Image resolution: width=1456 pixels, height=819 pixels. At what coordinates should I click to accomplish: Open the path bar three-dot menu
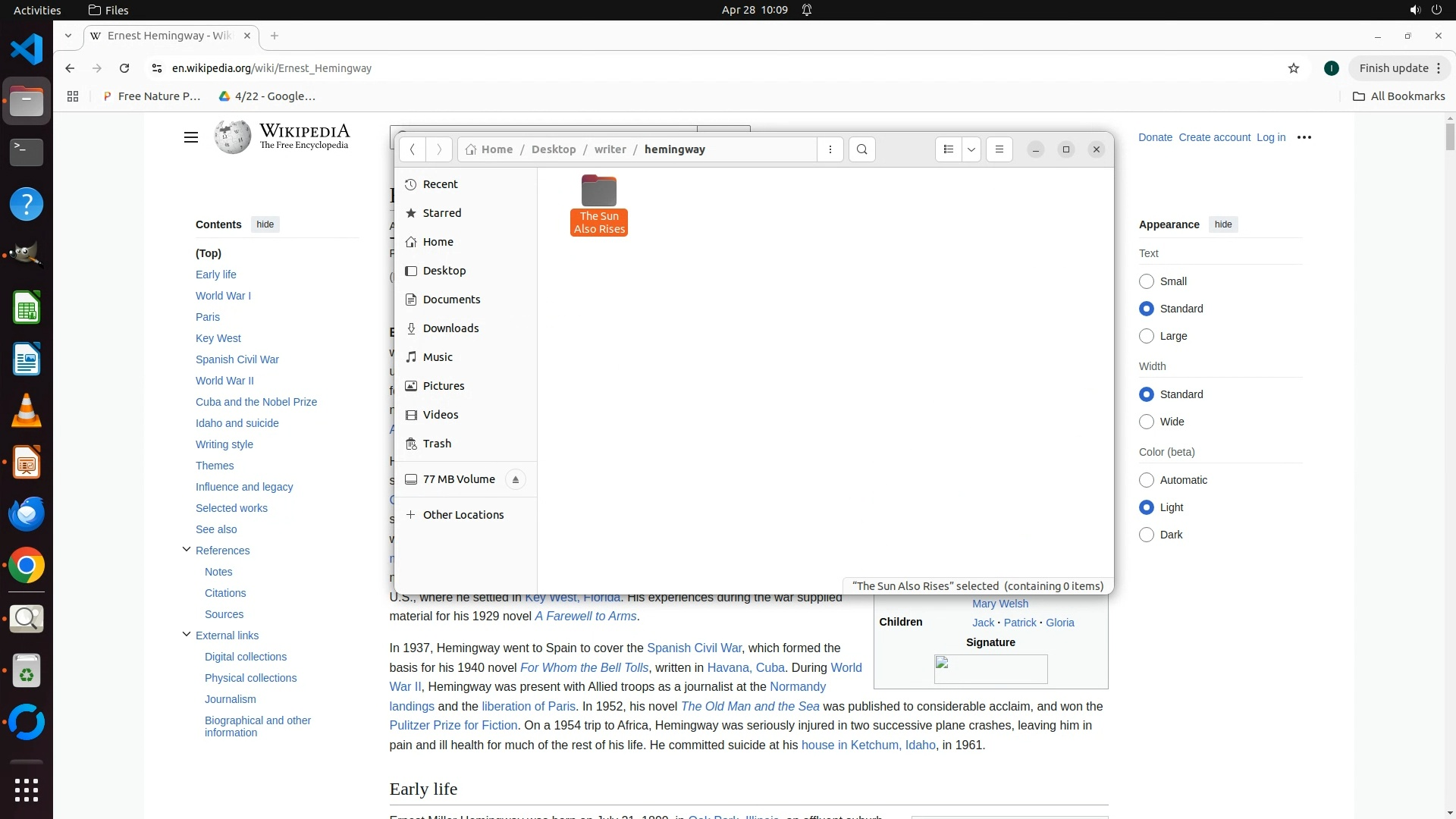(x=830, y=149)
